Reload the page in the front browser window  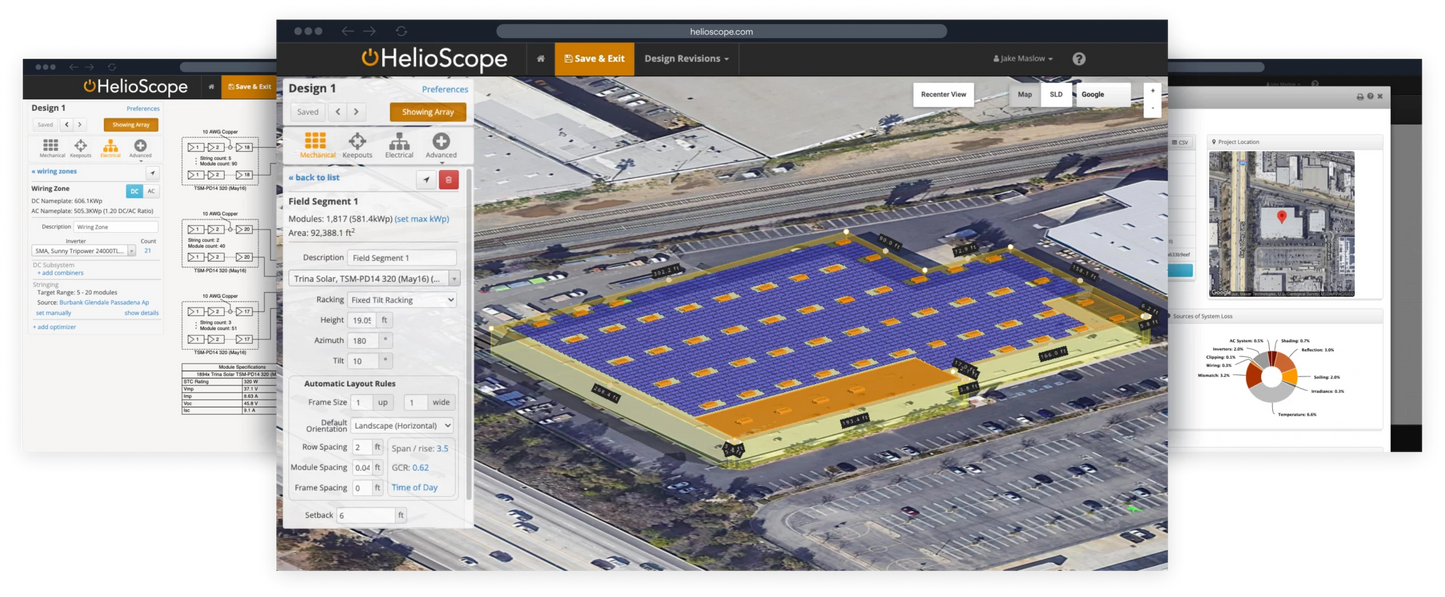point(401,31)
